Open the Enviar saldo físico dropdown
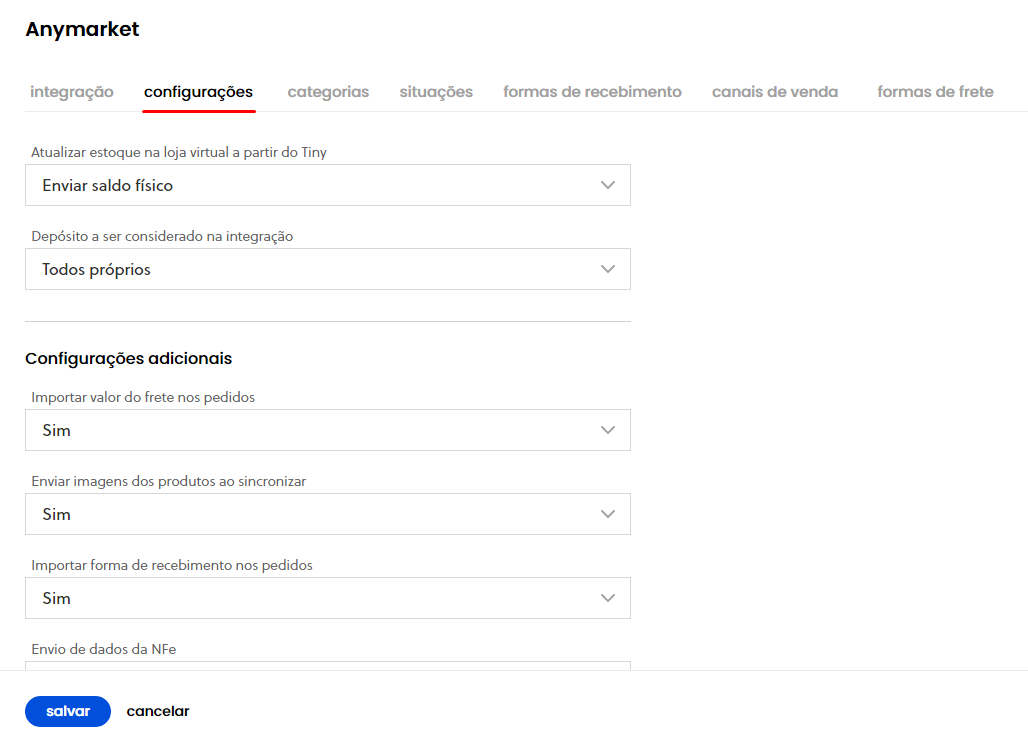Viewport: 1028px width, 742px height. coord(328,185)
